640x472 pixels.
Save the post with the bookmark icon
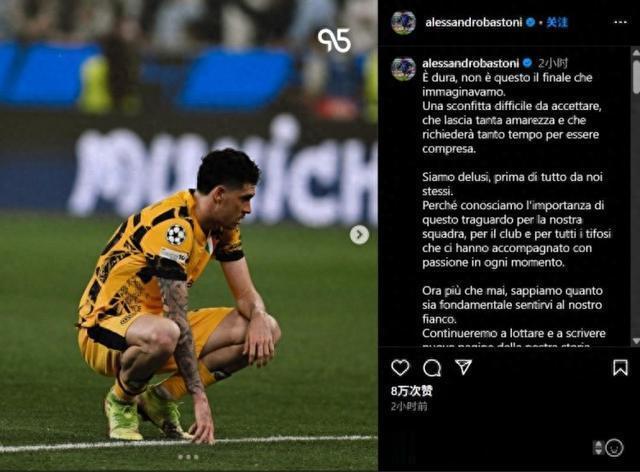(620, 367)
